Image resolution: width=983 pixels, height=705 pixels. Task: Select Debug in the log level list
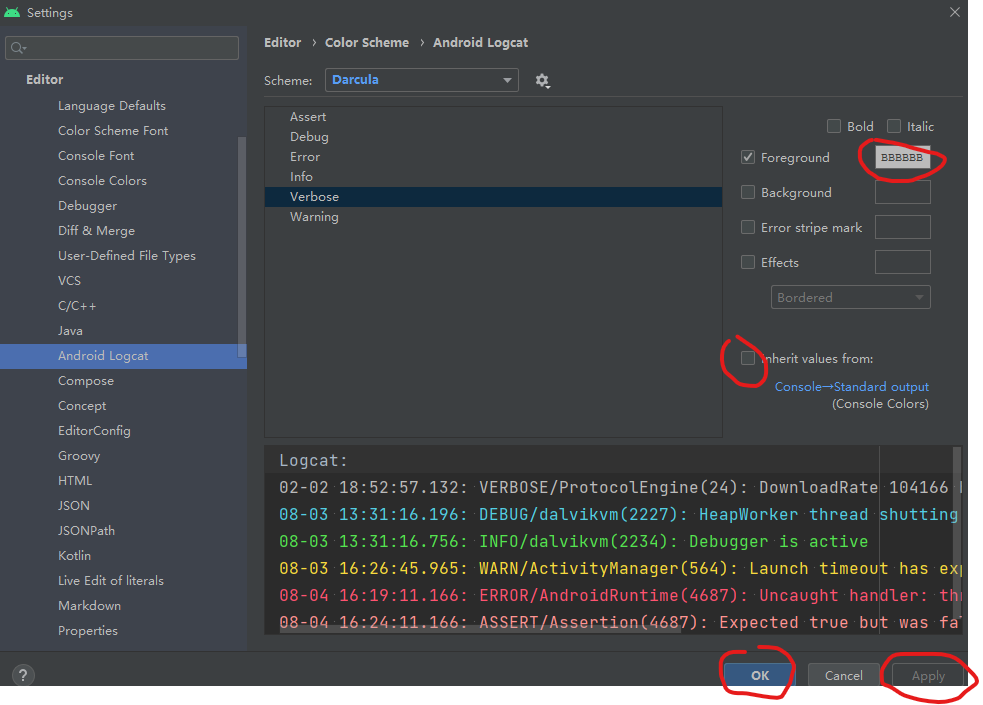click(x=493, y=137)
